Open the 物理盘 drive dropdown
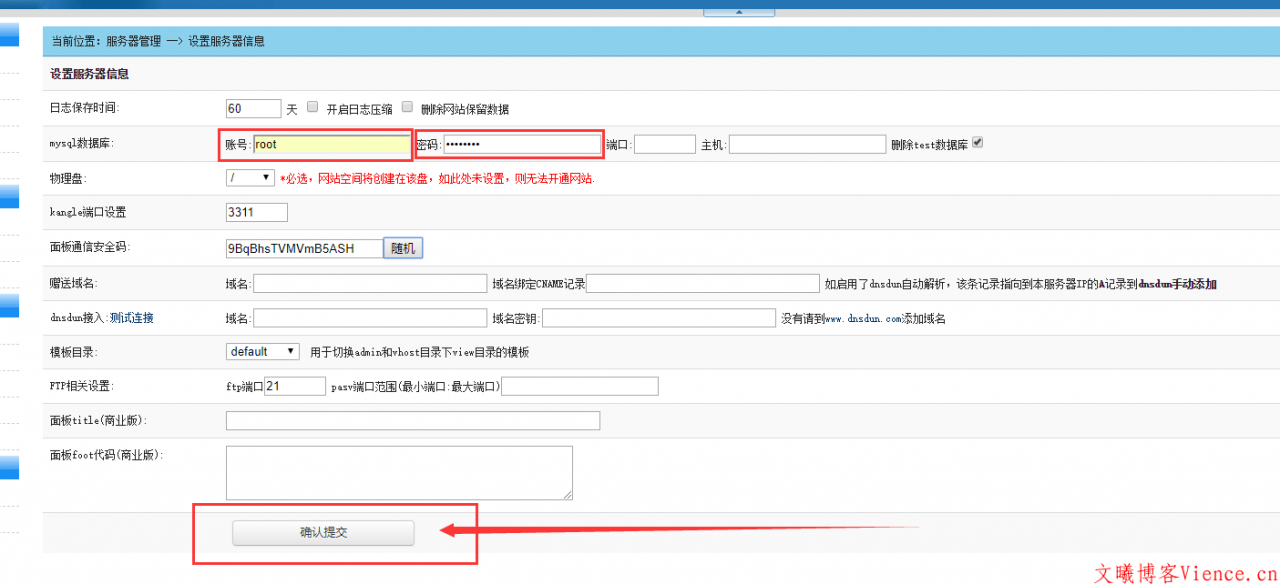Image resolution: width=1280 pixels, height=584 pixels. (x=250, y=177)
